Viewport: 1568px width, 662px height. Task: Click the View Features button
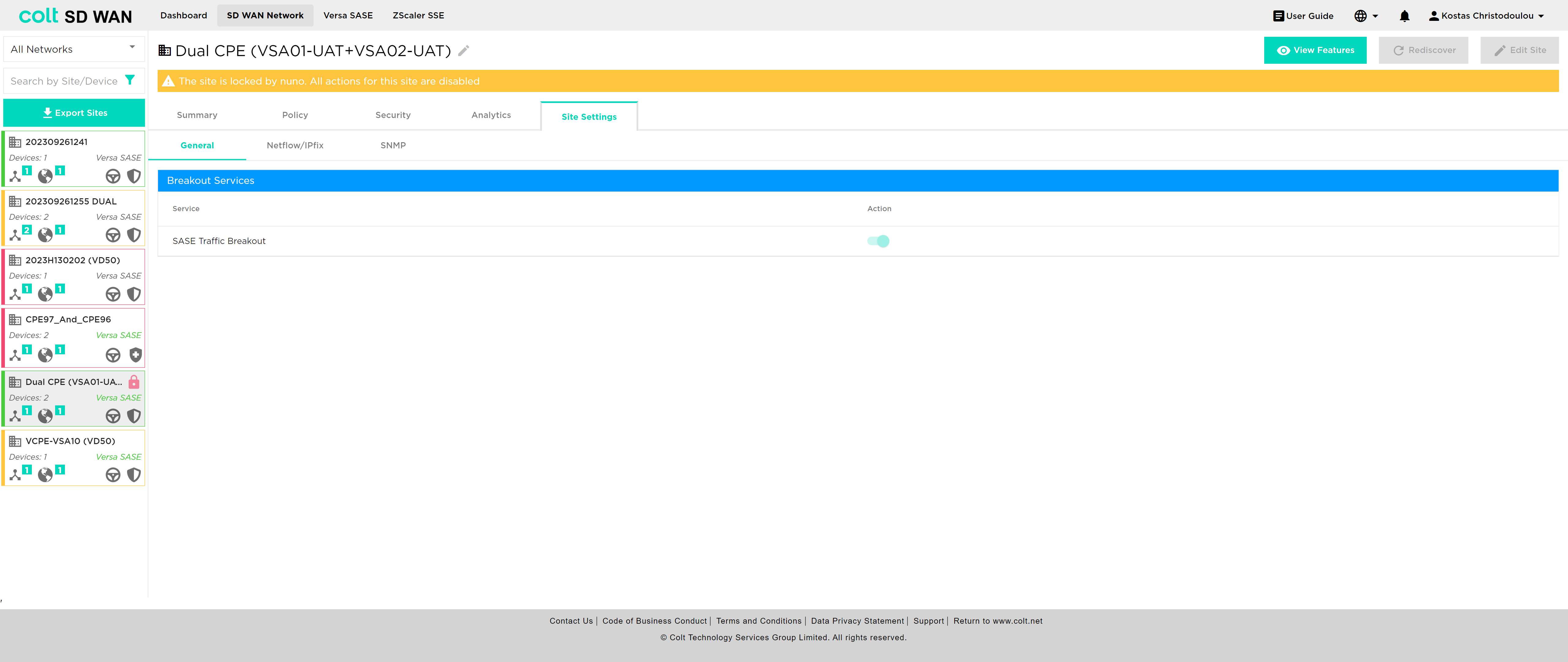click(1315, 51)
